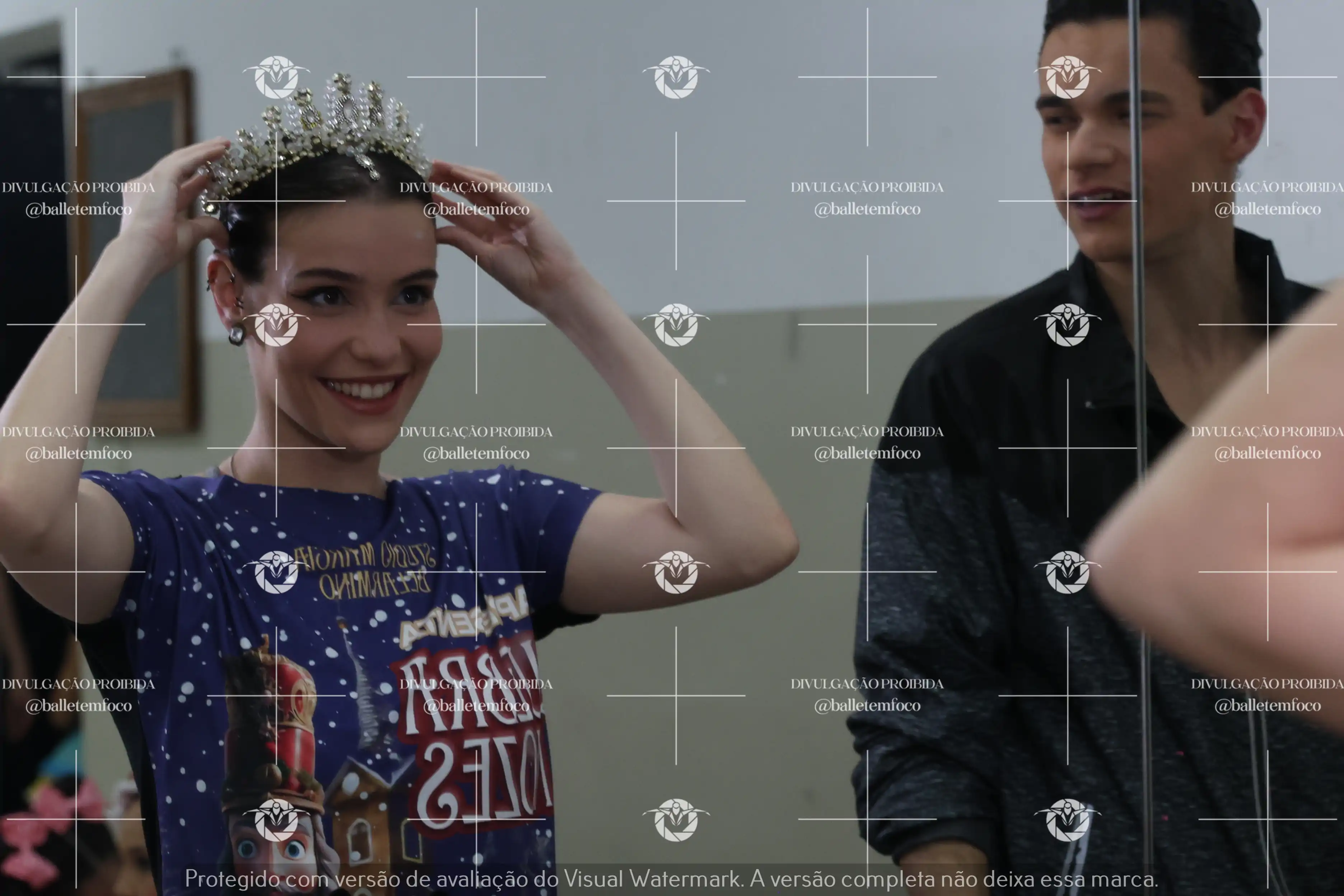This screenshot has width=1344, height=896.
Task: Click the Visual Watermark trial notice text
Action: 671,878
